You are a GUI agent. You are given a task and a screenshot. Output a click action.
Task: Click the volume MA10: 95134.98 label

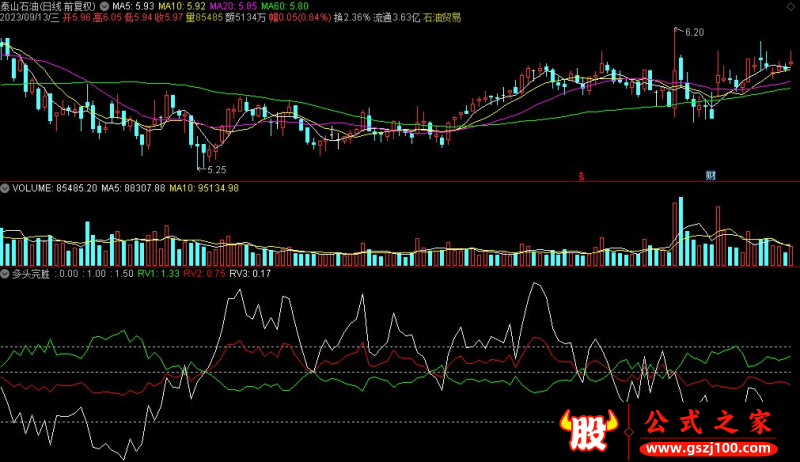[x=204, y=188]
